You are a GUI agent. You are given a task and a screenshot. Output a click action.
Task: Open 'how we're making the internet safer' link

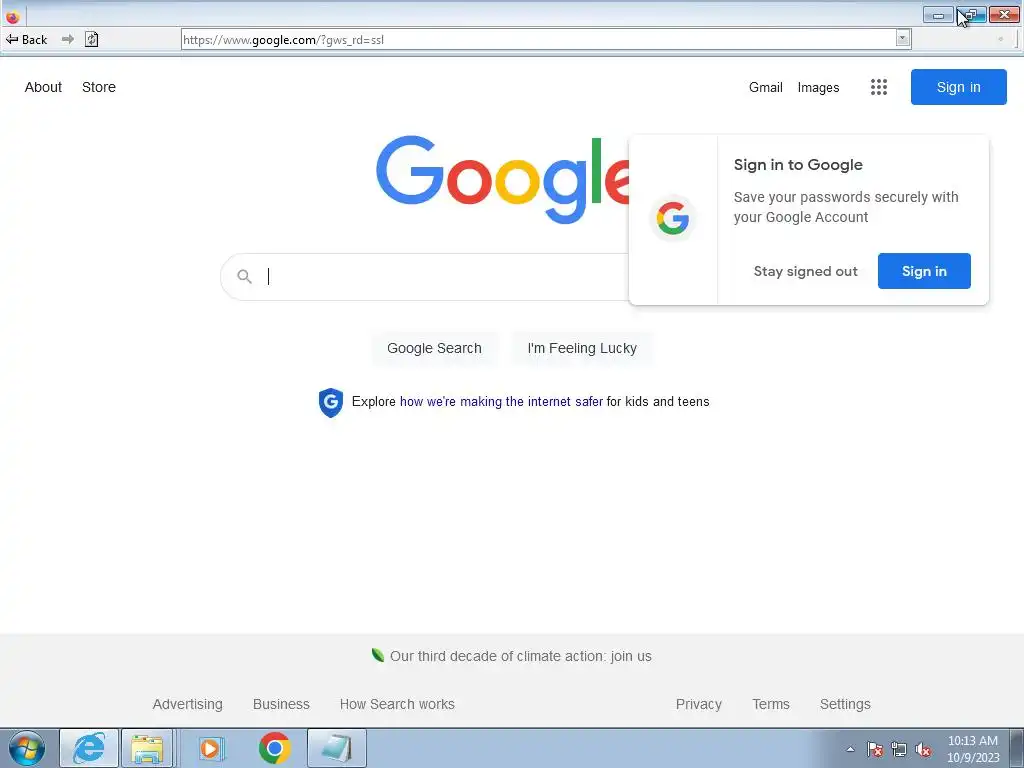click(x=501, y=402)
